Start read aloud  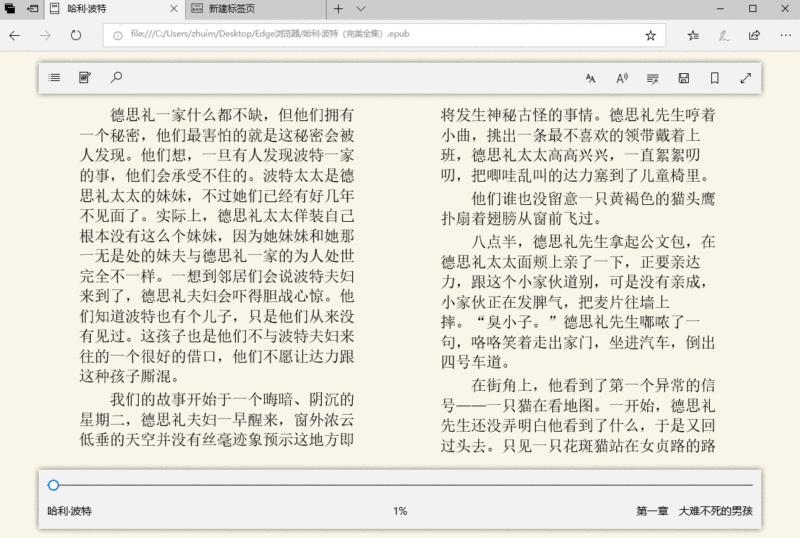(x=621, y=78)
